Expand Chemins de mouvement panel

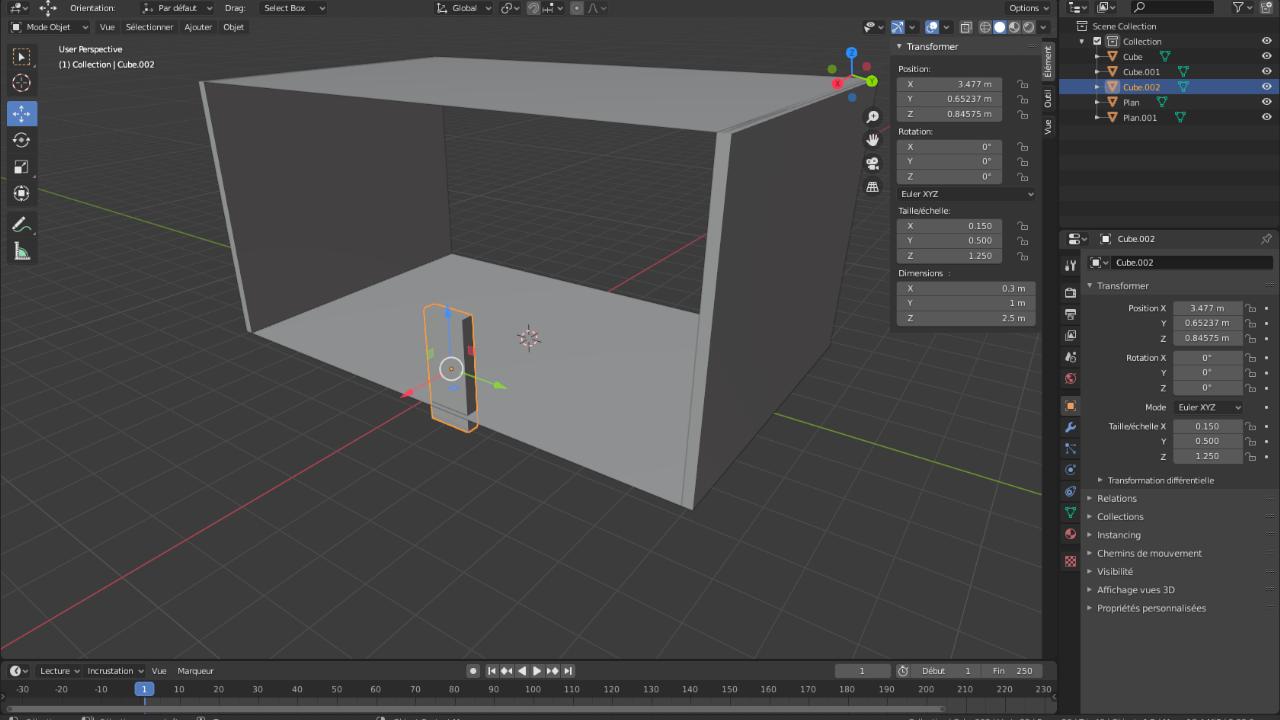click(1149, 553)
